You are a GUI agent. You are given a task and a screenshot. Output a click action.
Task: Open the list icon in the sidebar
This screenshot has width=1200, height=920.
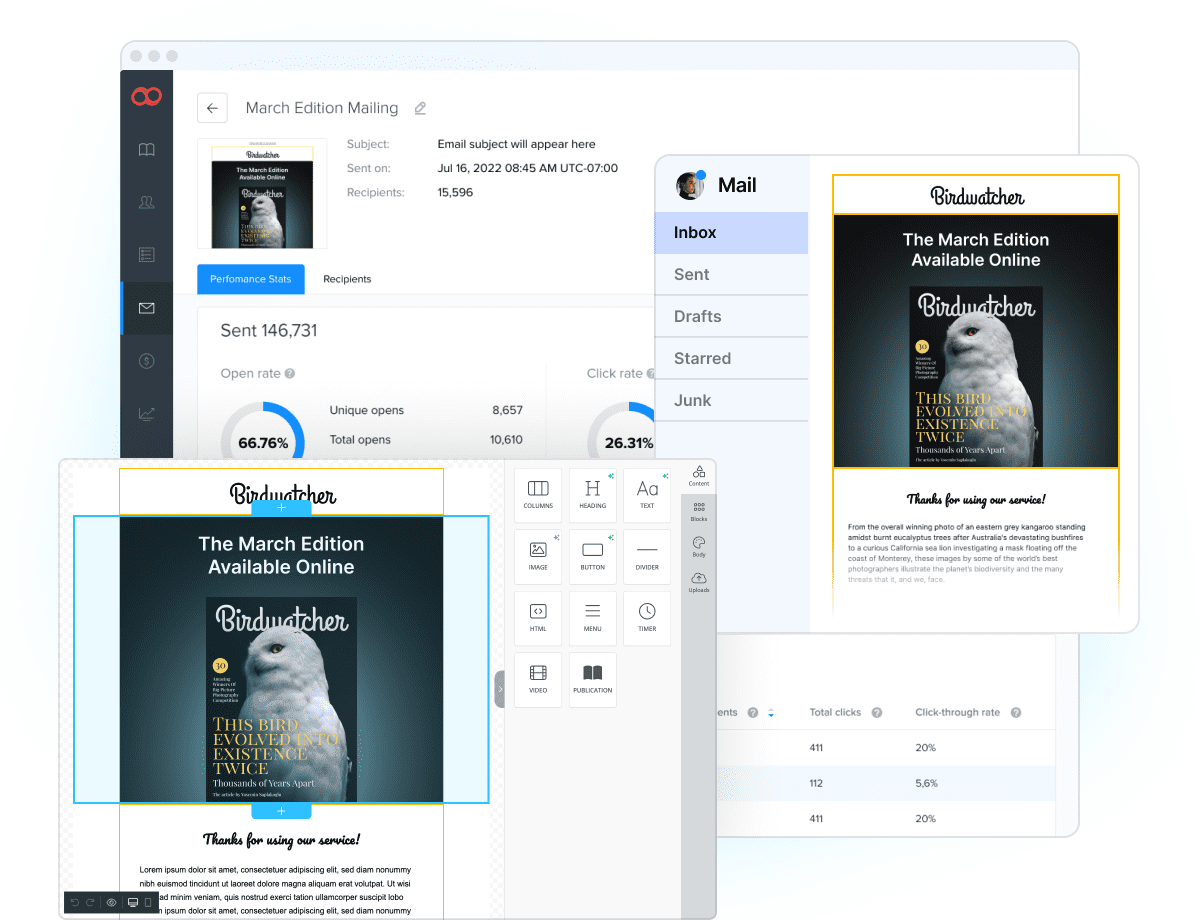[x=146, y=255]
